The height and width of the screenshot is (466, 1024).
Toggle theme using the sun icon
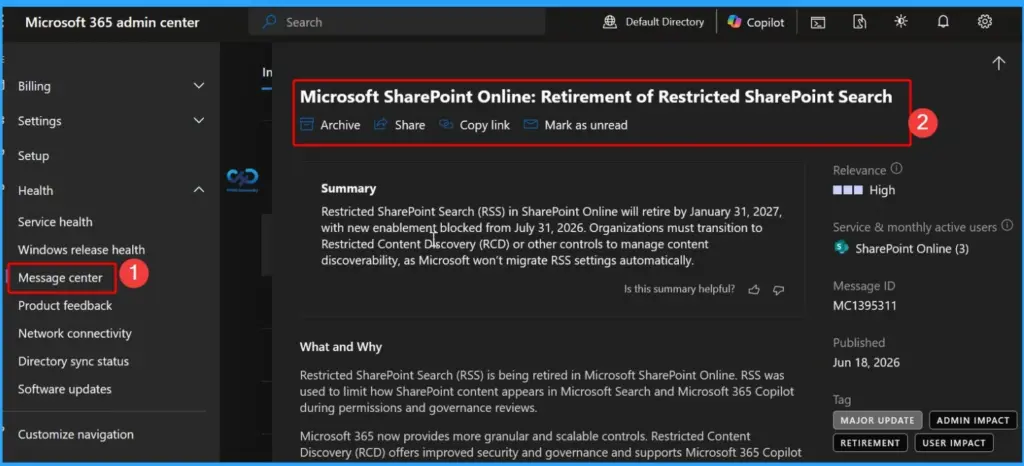[x=901, y=22]
